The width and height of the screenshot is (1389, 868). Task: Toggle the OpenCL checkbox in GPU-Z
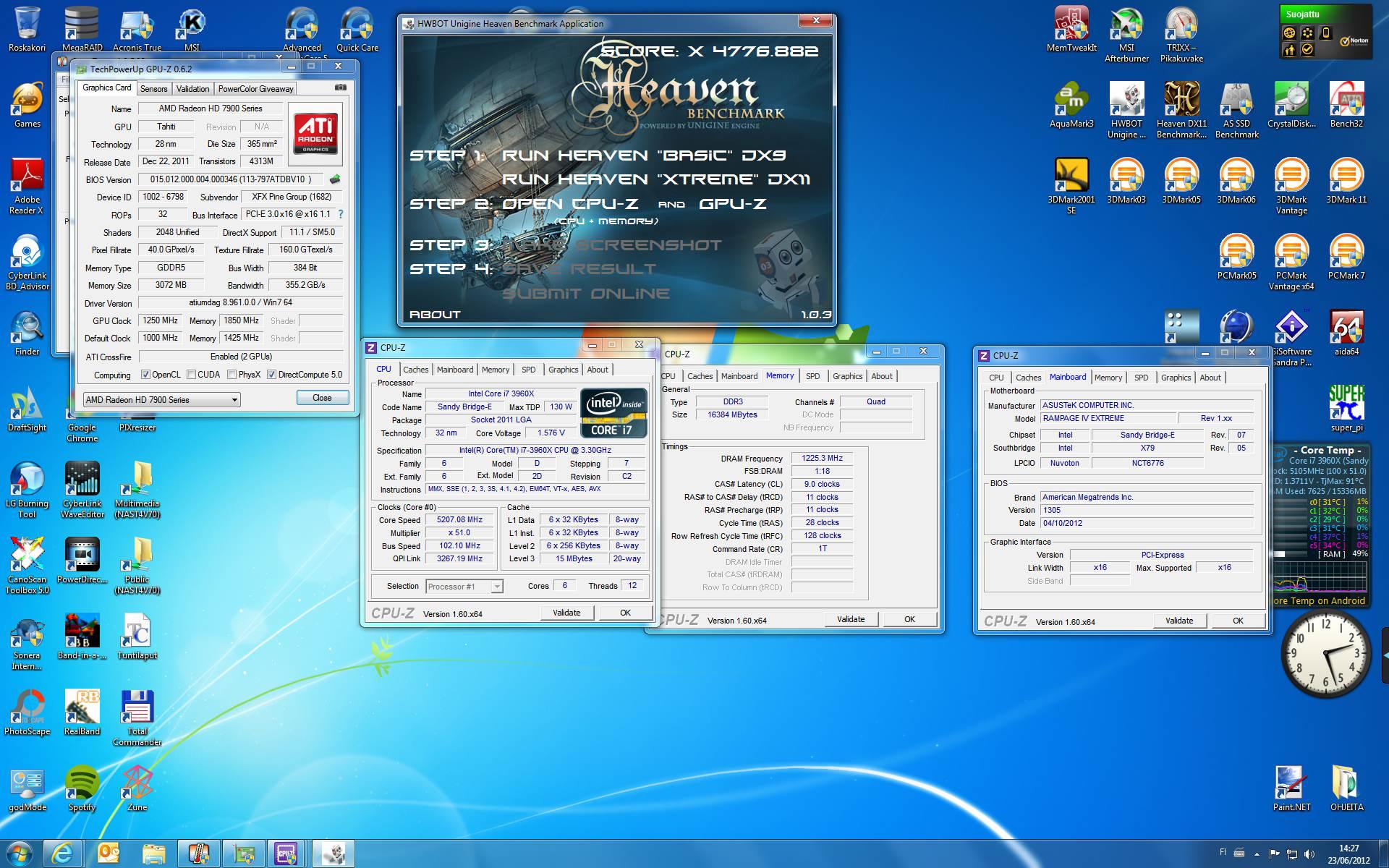click(x=145, y=375)
